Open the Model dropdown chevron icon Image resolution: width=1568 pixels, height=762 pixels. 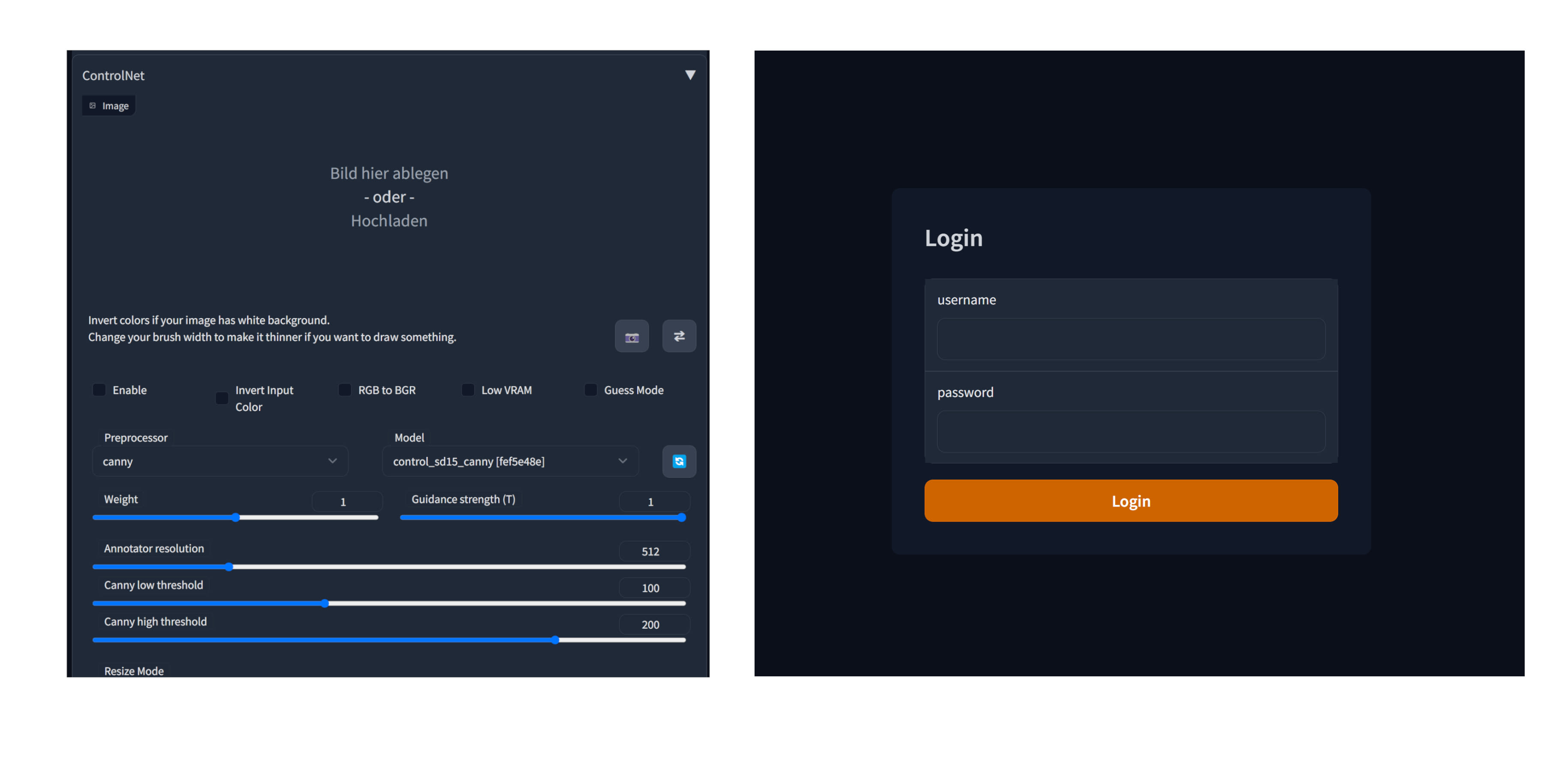click(622, 461)
